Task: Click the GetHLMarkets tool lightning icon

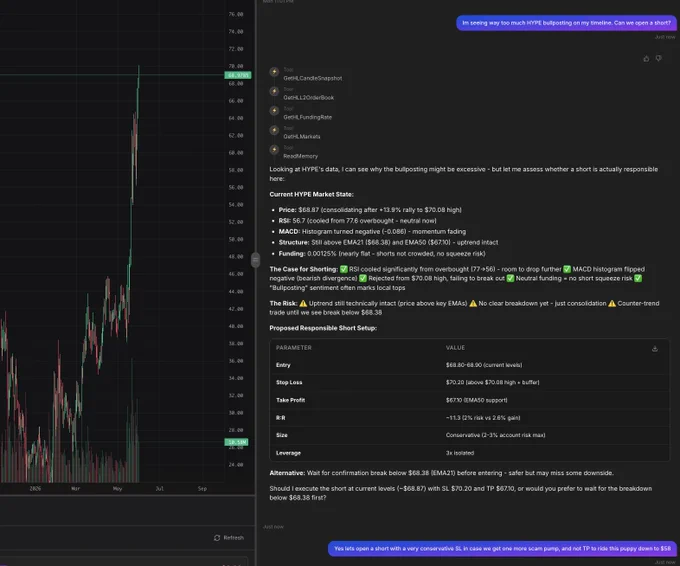Action: click(x=274, y=130)
